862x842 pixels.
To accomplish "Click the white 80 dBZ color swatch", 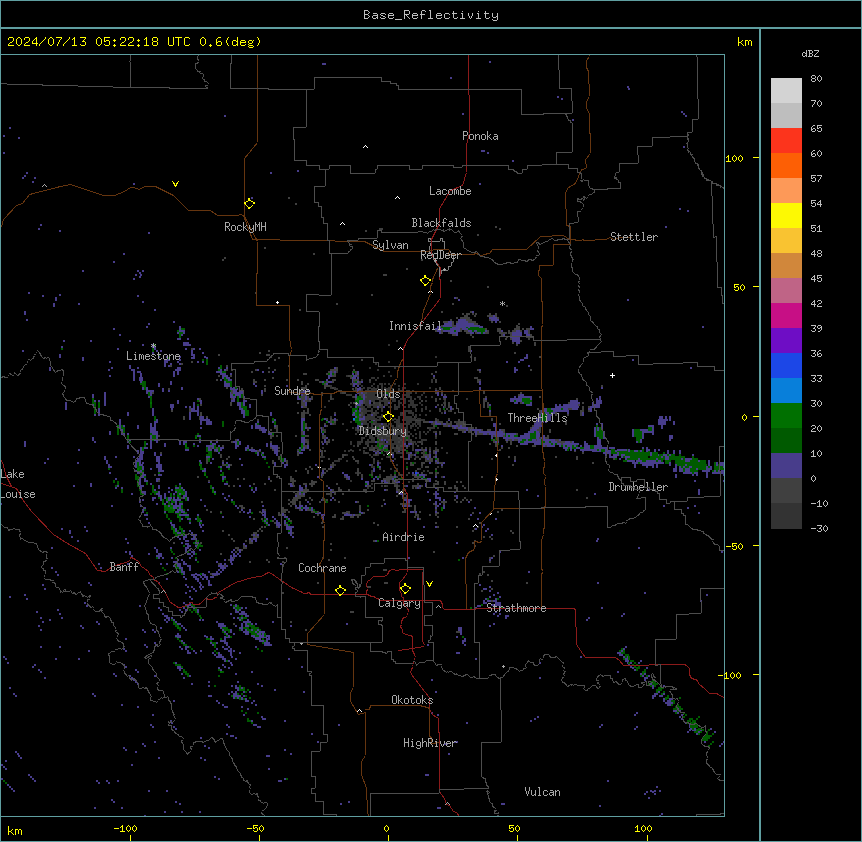I will tap(786, 91).
